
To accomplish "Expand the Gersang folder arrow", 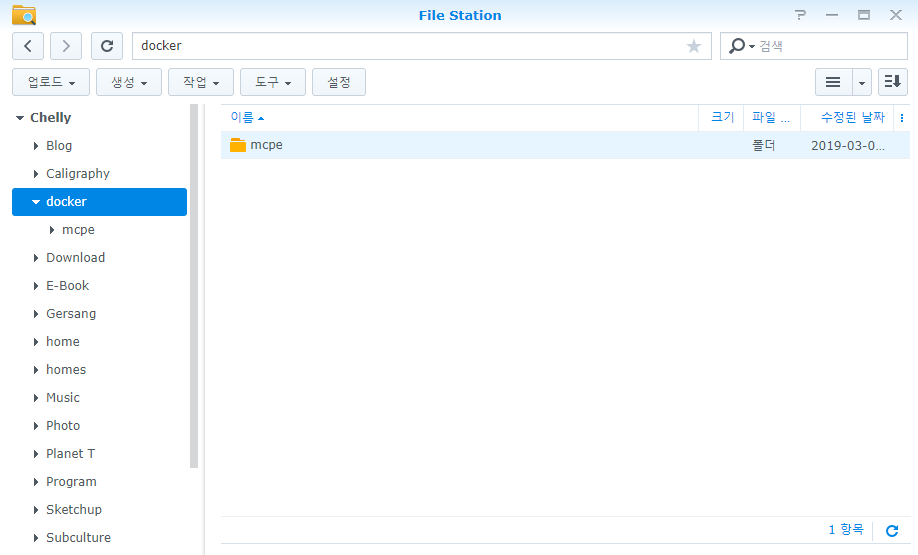I will click(x=36, y=314).
